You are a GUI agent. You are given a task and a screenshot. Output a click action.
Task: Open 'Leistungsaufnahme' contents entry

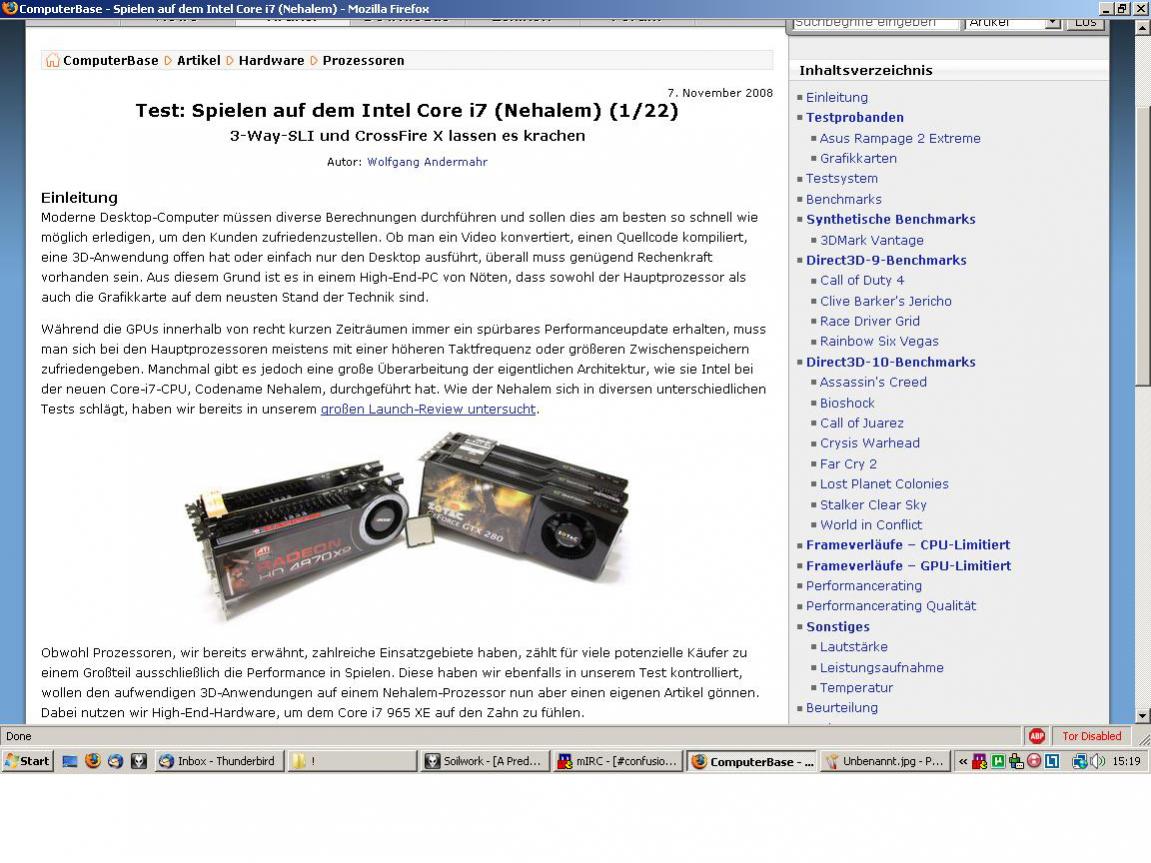(882, 668)
